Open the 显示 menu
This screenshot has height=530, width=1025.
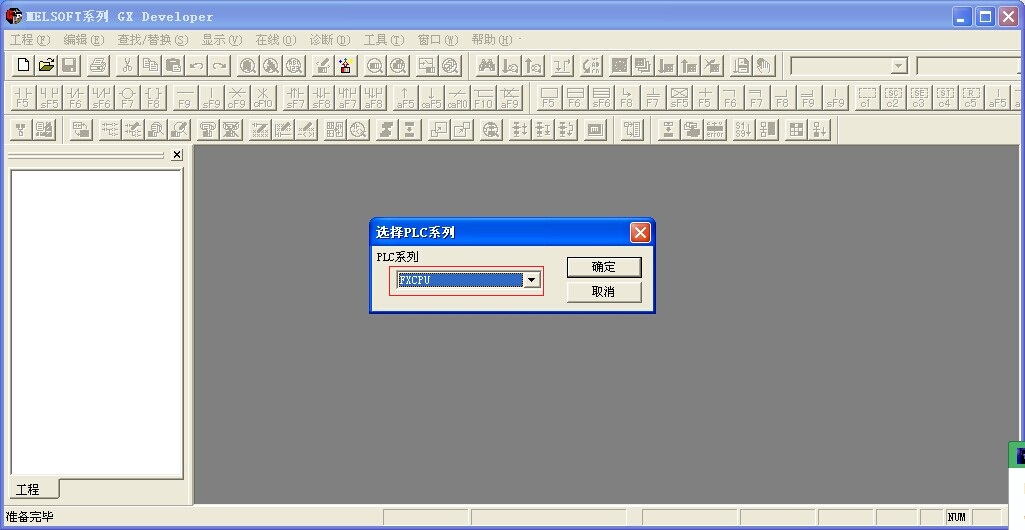click(x=222, y=40)
